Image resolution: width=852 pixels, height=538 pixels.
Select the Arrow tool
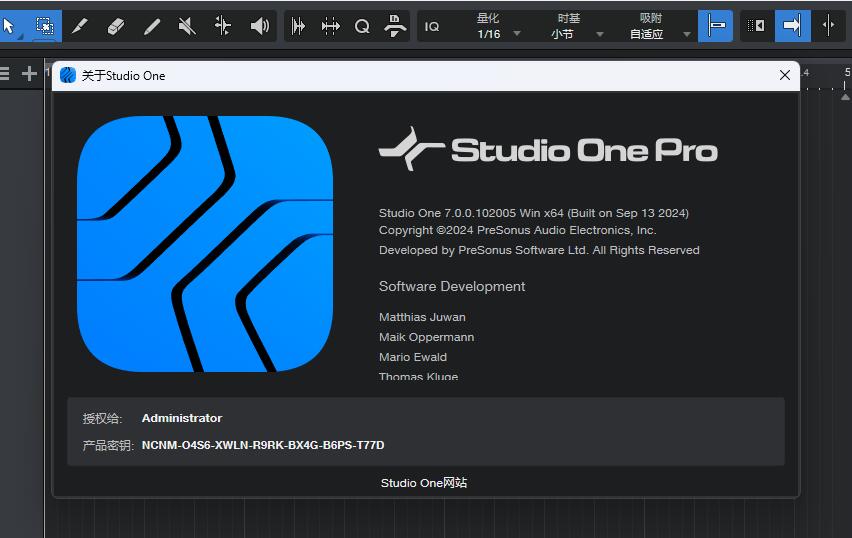coord(10,26)
